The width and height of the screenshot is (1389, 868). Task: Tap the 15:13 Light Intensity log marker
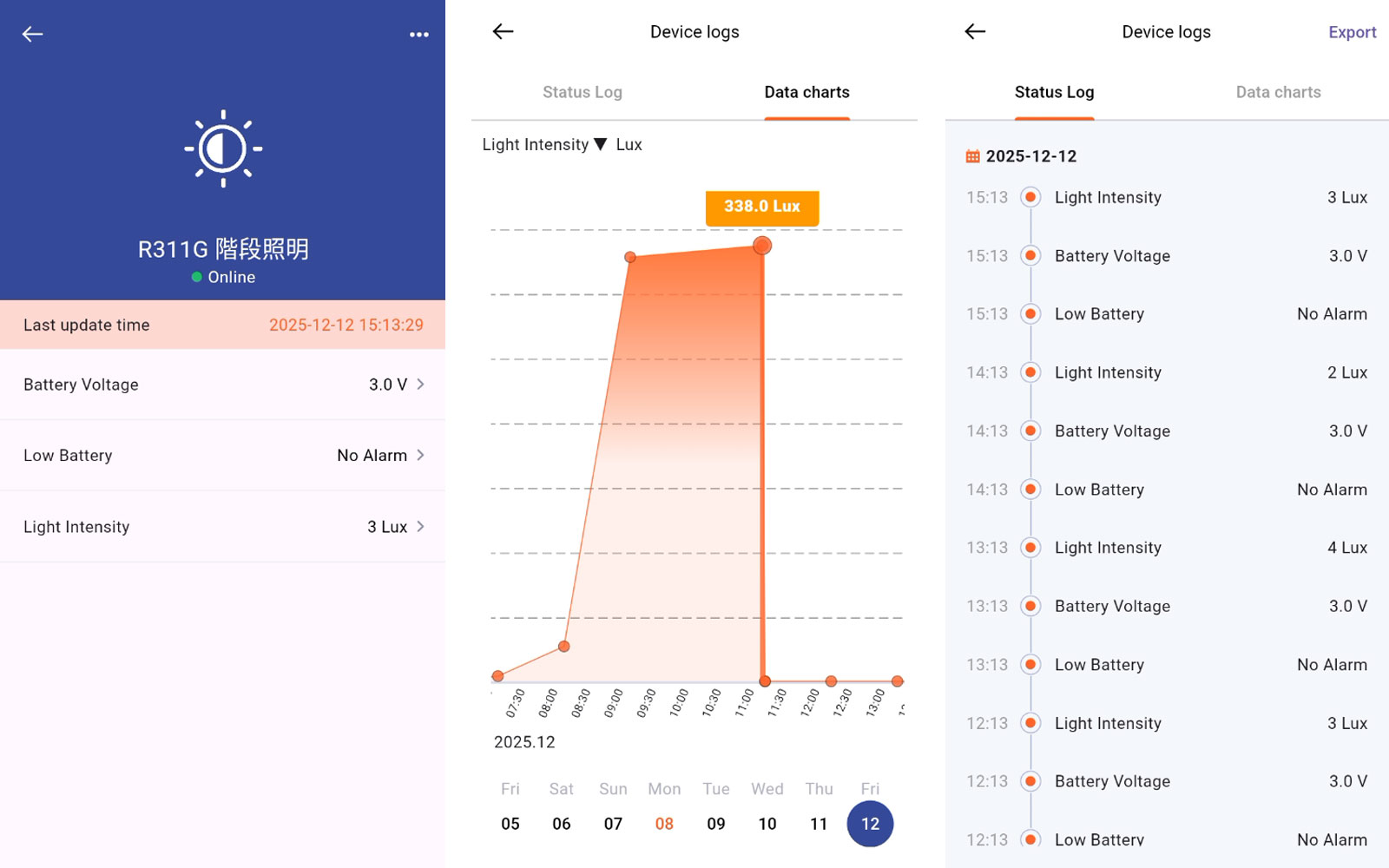pos(1030,198)
